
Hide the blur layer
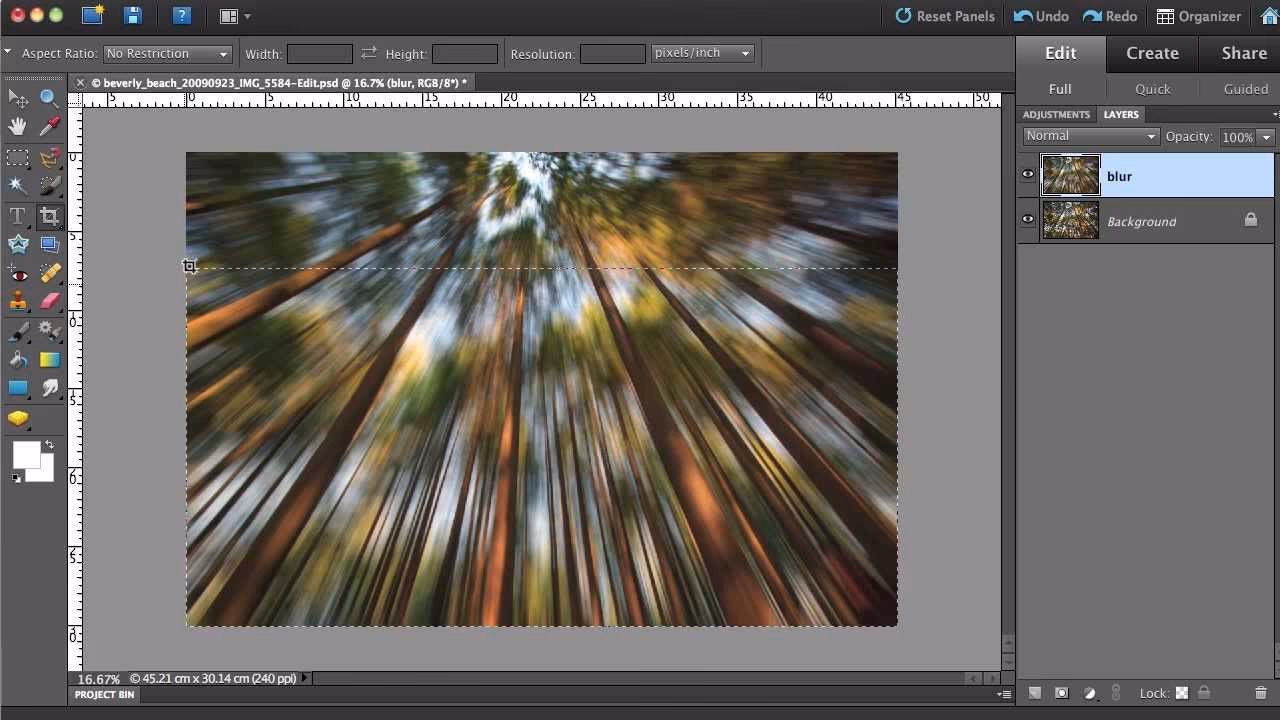click(1027, 174)
